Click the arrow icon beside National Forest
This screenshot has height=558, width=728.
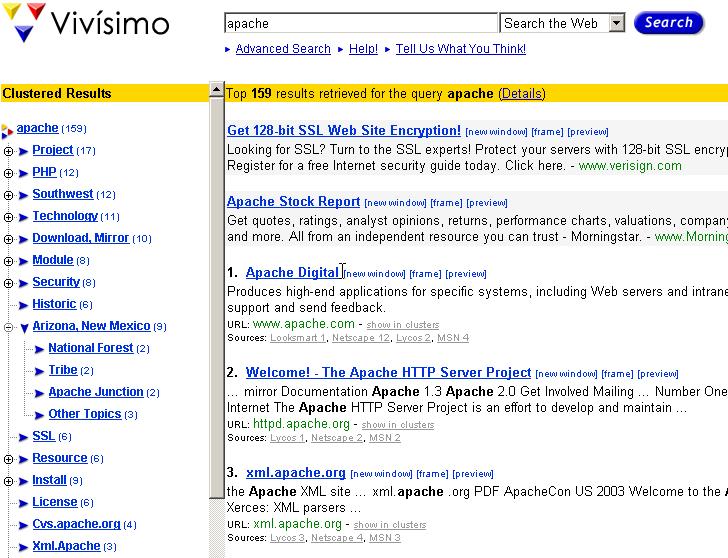[39, 349]
